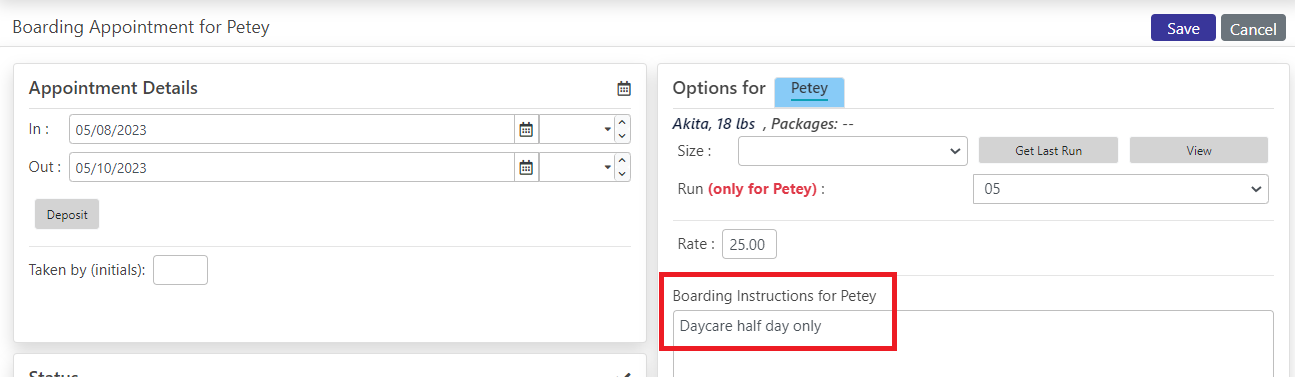Open date picker for In date
The width and height of the screenshot is (1295, 377).
coord(526,130)
